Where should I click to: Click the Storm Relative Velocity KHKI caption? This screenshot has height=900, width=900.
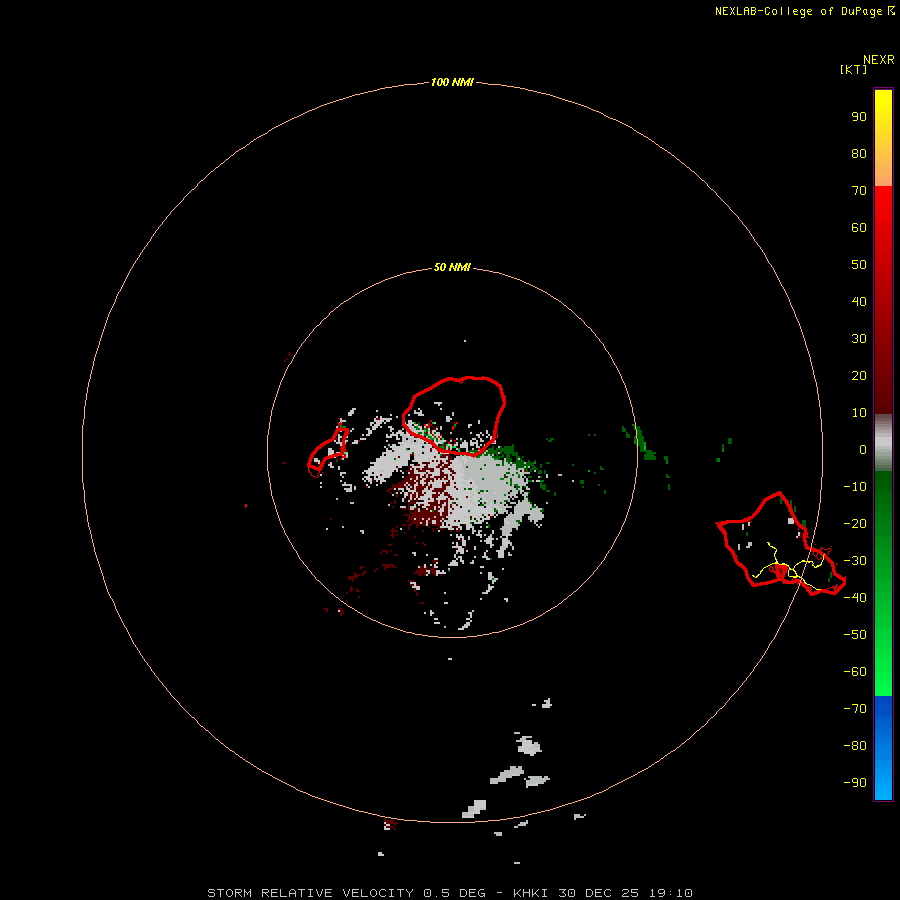pos(449,893)
